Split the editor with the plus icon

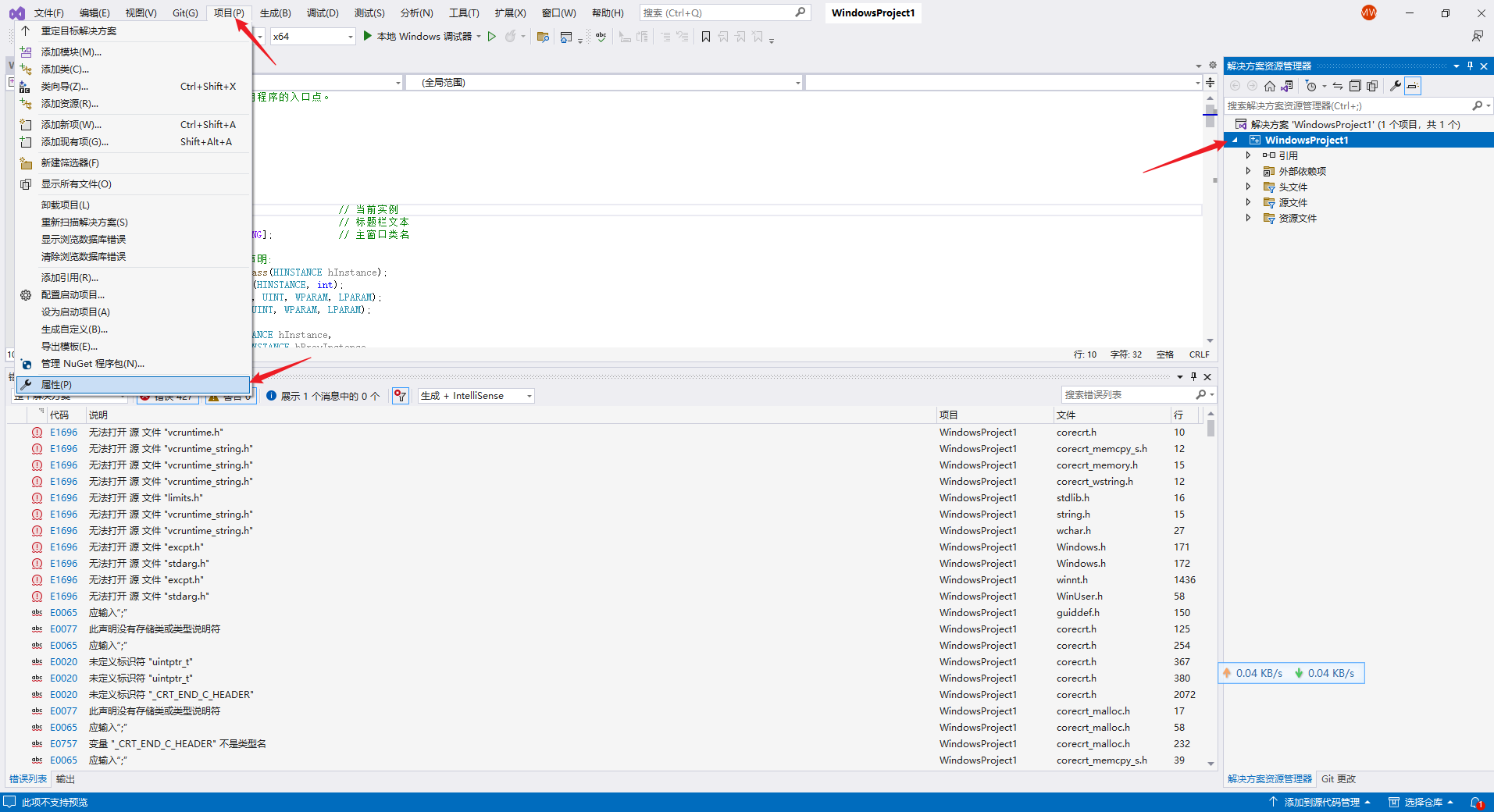pos(1210,82)
